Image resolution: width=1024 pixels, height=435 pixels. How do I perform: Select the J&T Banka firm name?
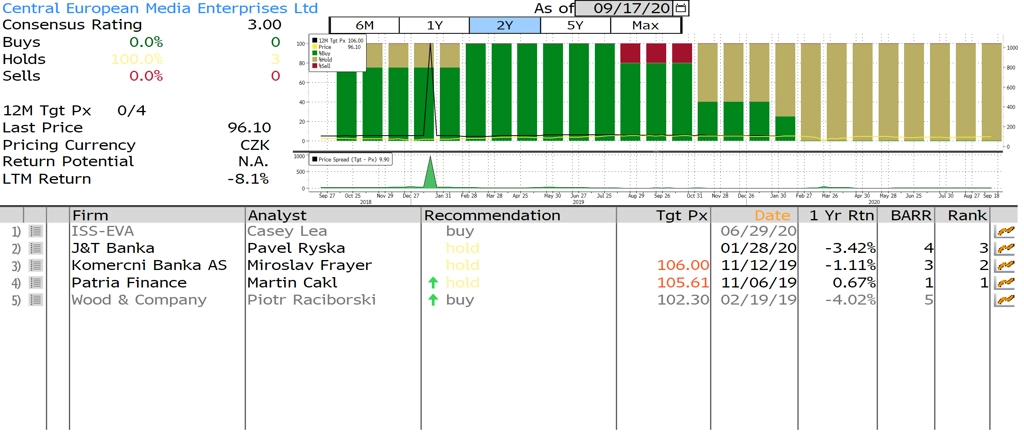tap(114, 248)
